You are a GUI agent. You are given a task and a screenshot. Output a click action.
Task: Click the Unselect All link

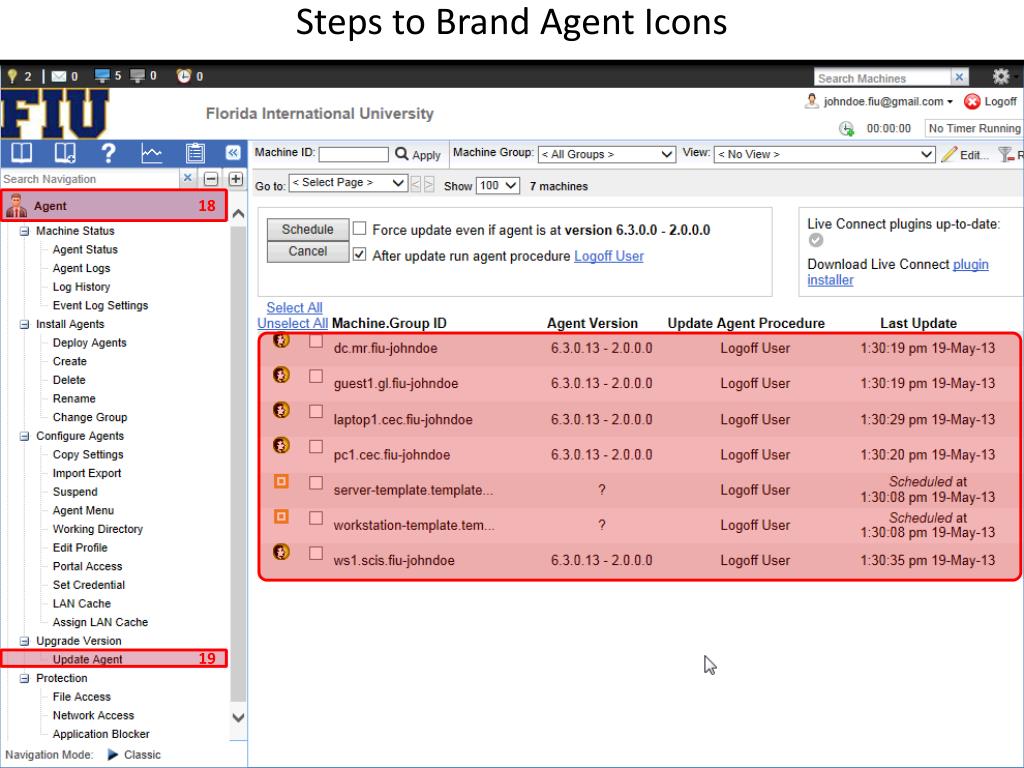[x=293, y=323]
